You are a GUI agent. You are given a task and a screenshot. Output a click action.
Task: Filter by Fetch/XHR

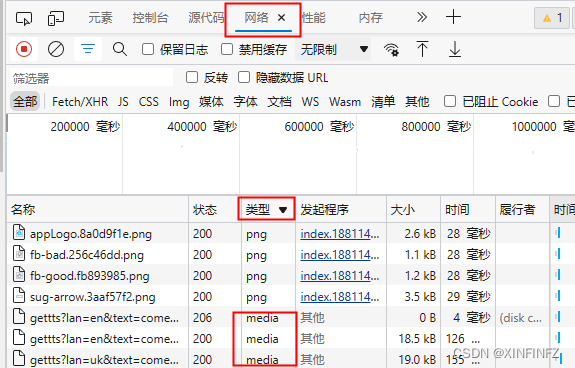coord(80,102)
